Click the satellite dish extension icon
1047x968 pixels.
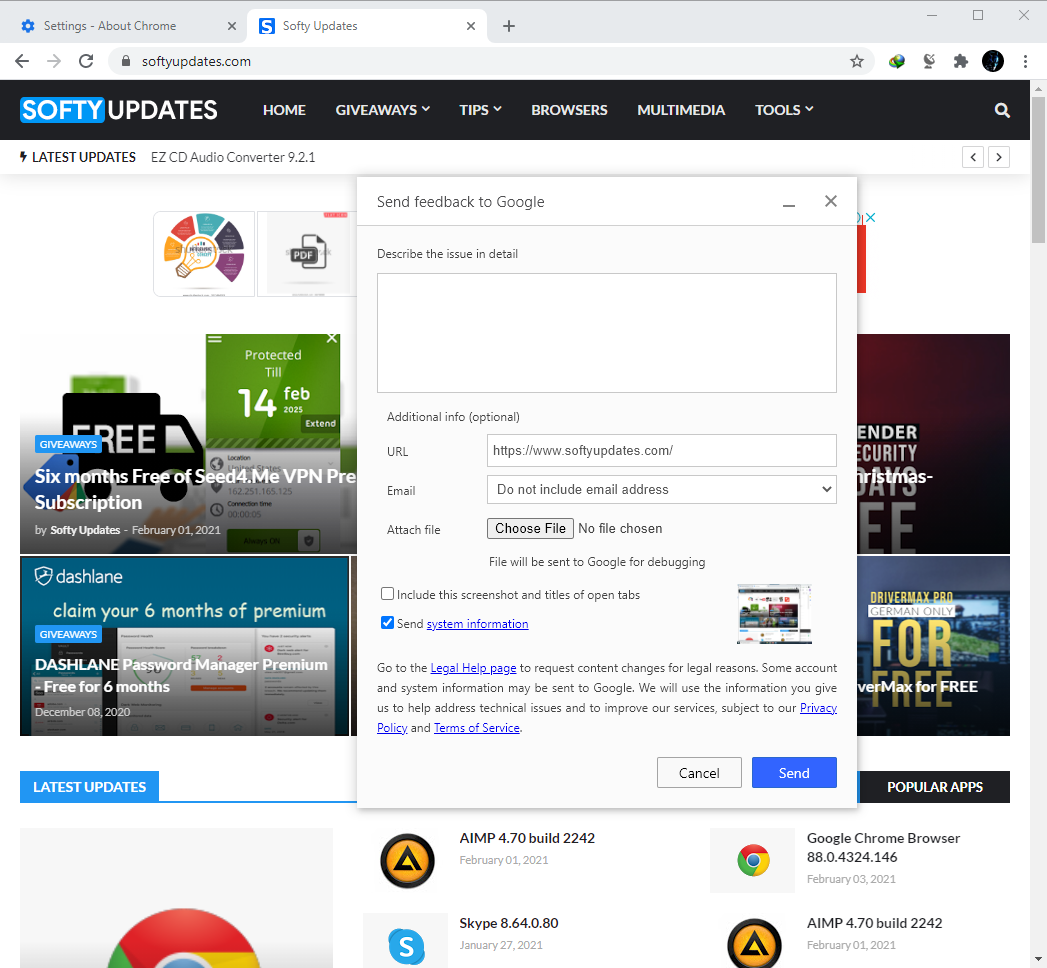click(x=929, y=61)
